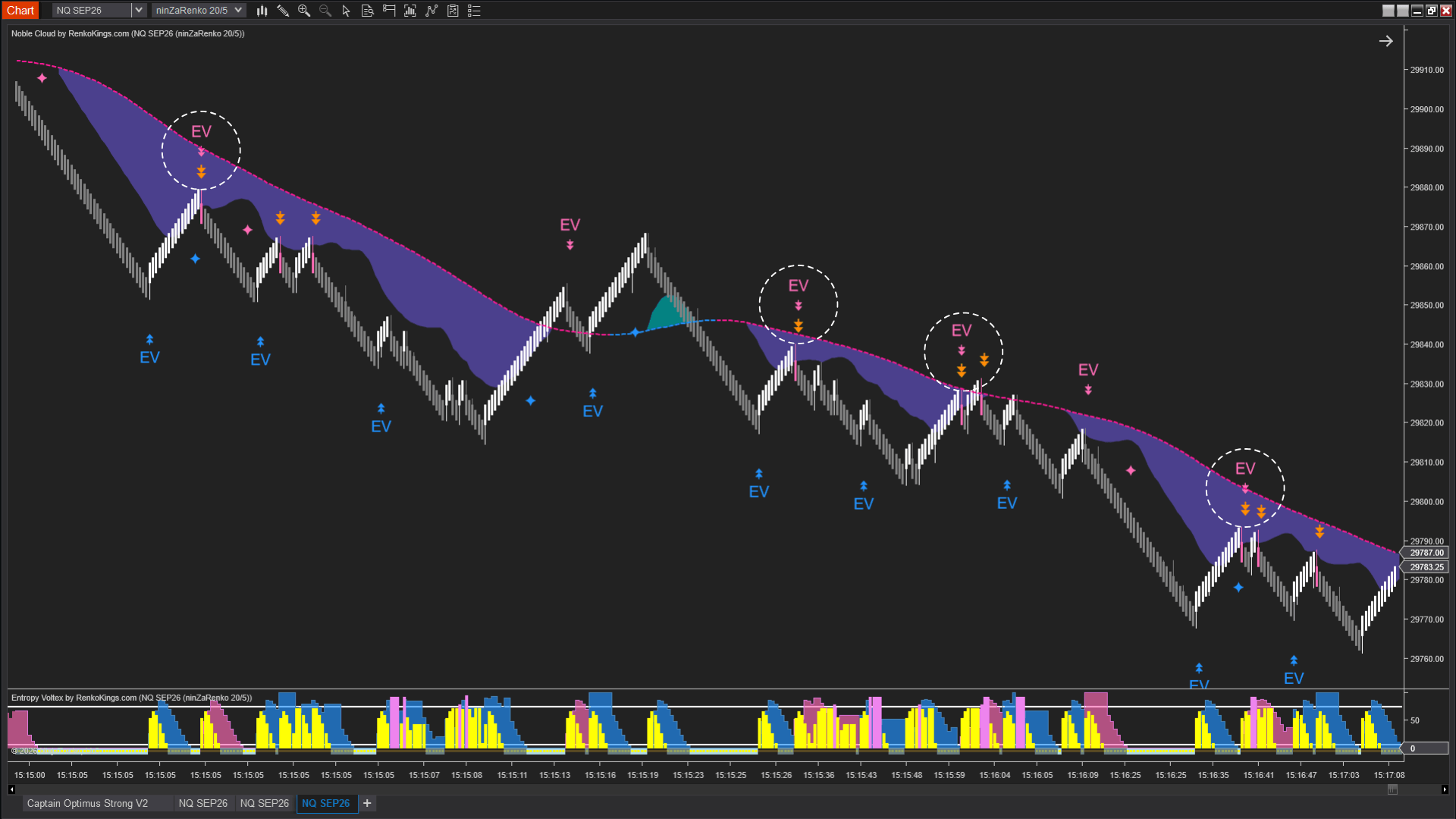Screen dimensions: 1456x819
Task: Click the 29800.00 price axis label
Action: [x=1426, y=502]
